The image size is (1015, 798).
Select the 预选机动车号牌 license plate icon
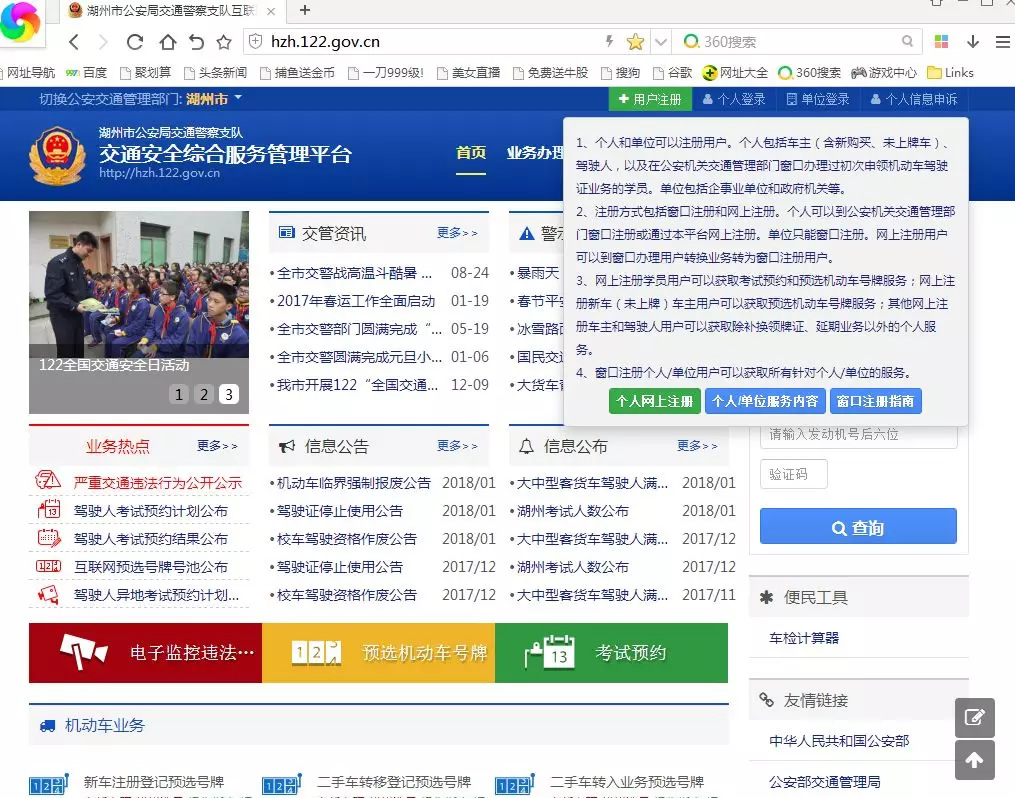320,653
